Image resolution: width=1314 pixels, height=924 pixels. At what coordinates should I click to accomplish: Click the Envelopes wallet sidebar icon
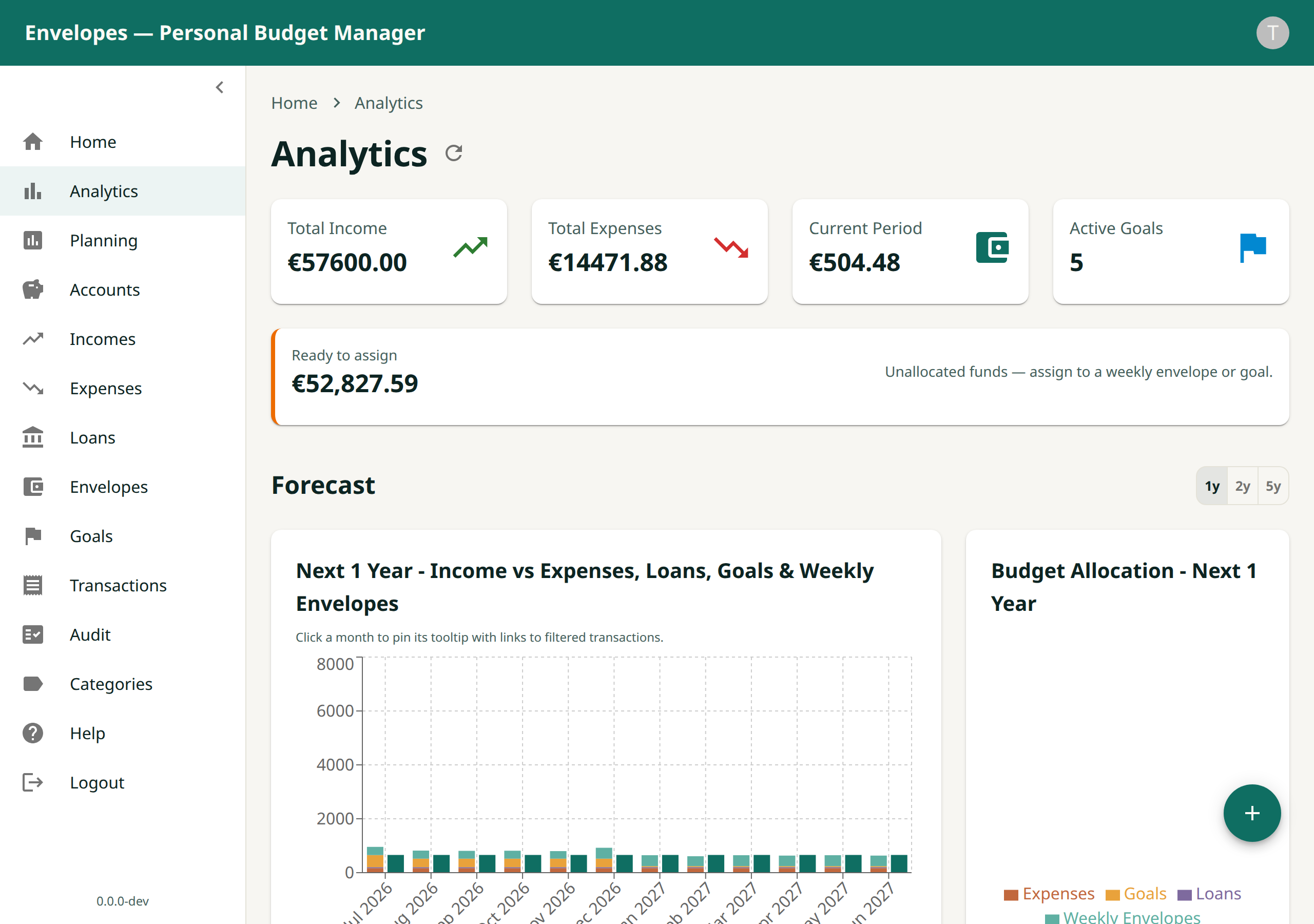[33, 486]
